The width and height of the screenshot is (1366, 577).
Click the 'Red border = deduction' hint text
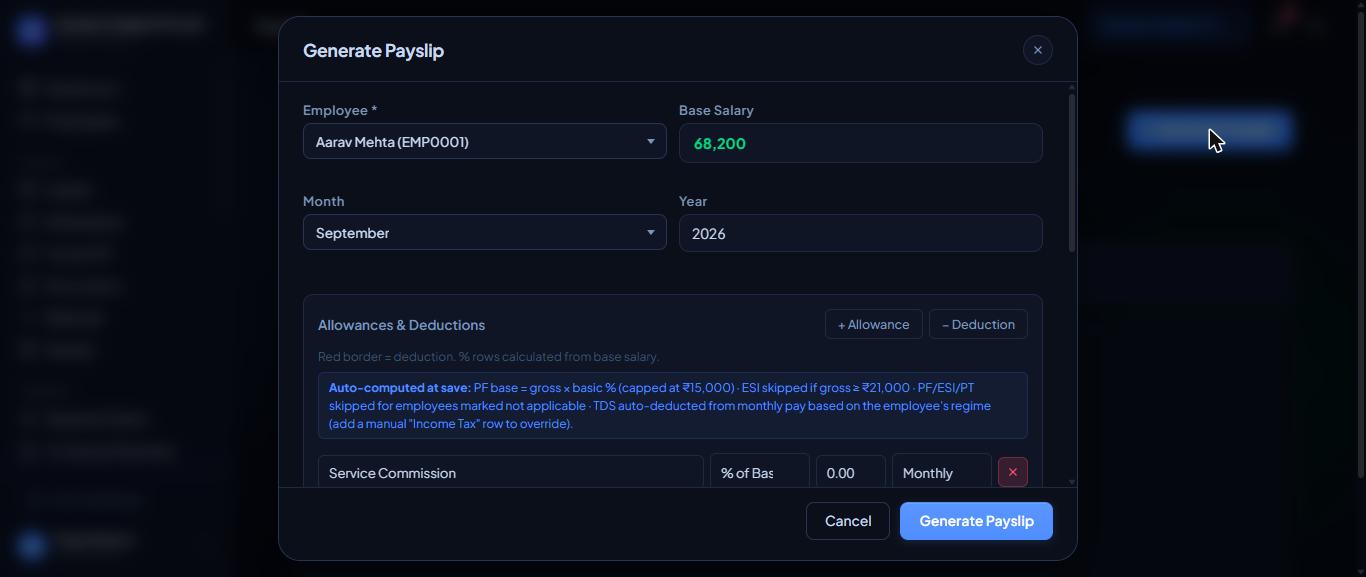point(488,357)
